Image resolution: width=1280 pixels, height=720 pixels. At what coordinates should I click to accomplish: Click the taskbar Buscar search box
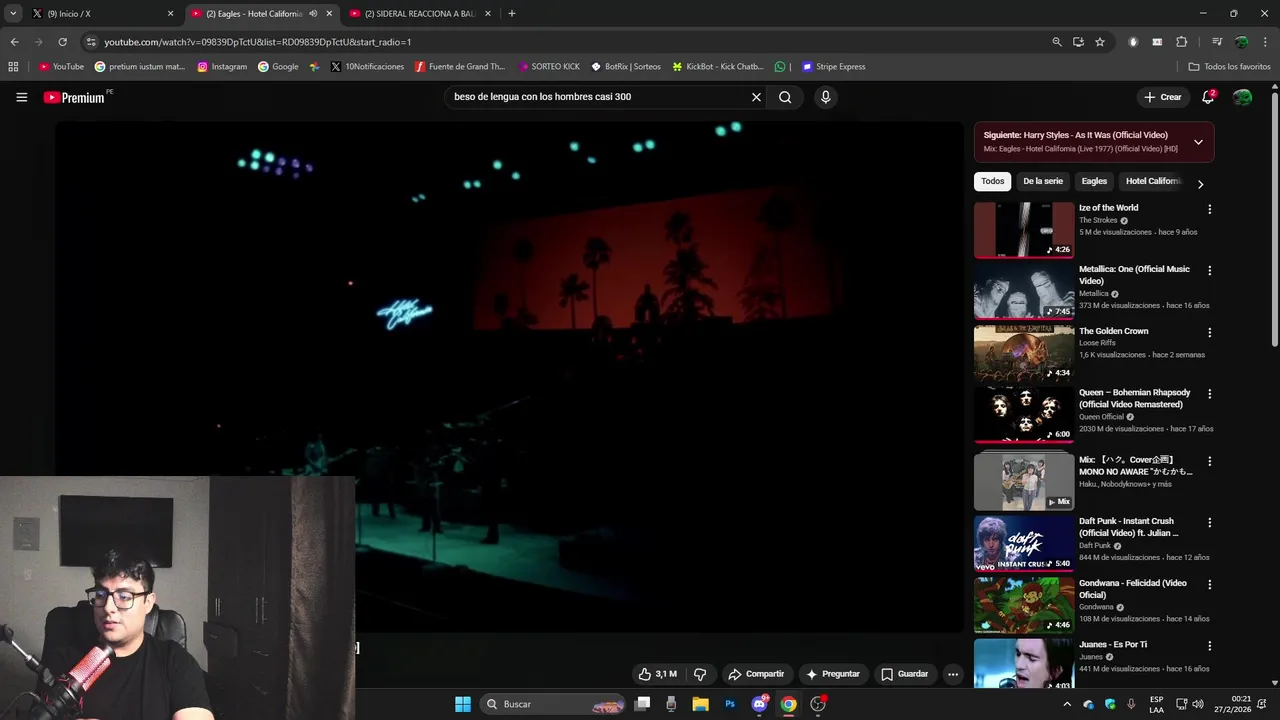554,704
